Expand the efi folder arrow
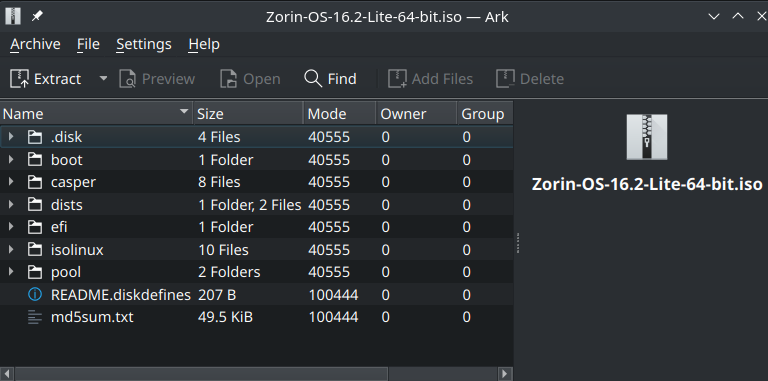The width and height of the screenshot is (768, 381). click(11, 227)
